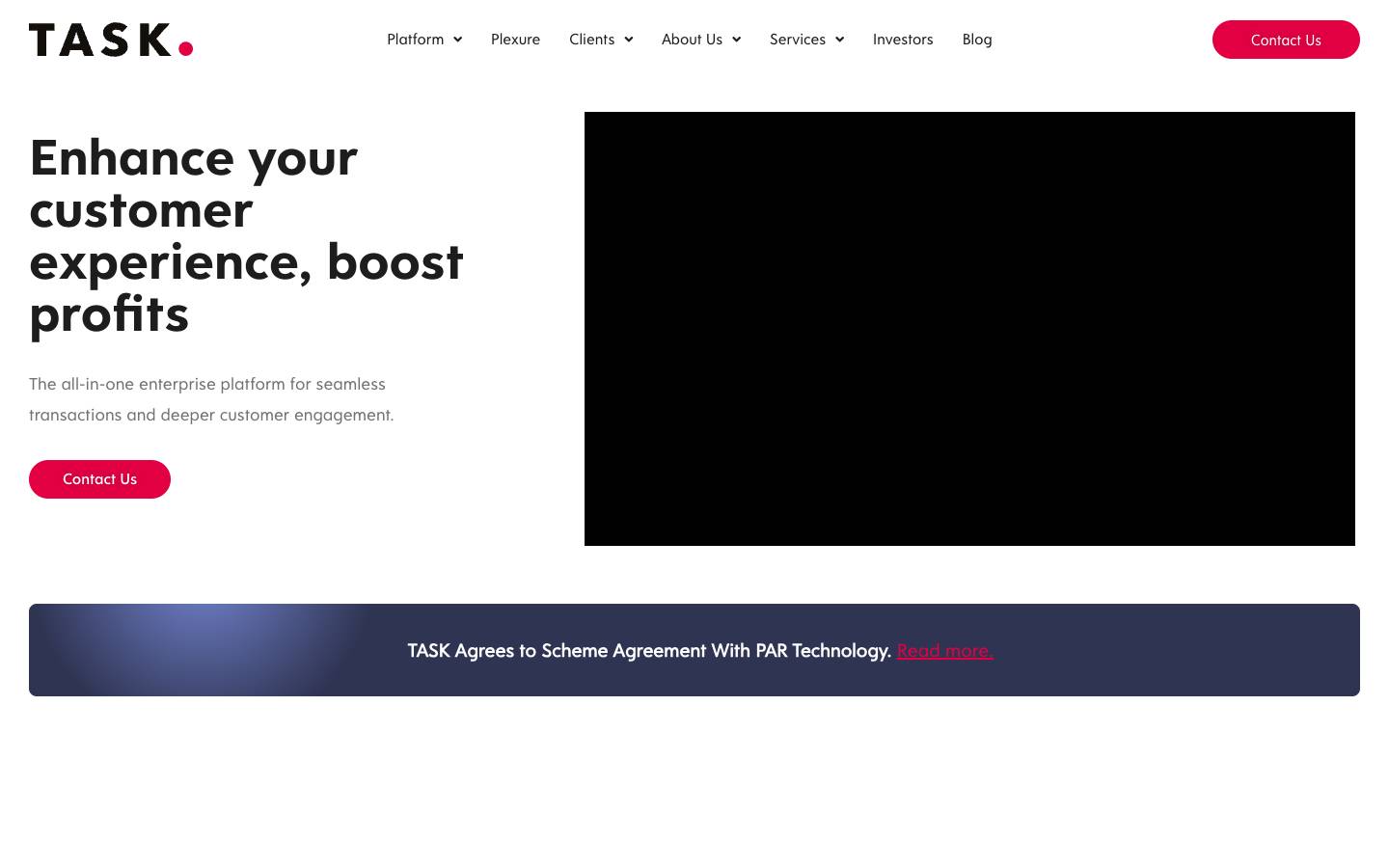
Task: Expand the Clients dropdown arrow
Action: coord(629,40)
